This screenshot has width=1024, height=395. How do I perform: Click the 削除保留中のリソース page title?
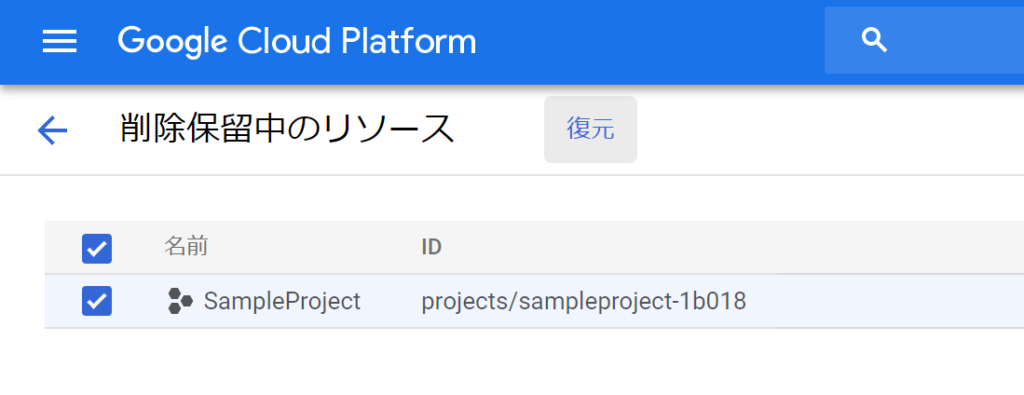[287, 129]
